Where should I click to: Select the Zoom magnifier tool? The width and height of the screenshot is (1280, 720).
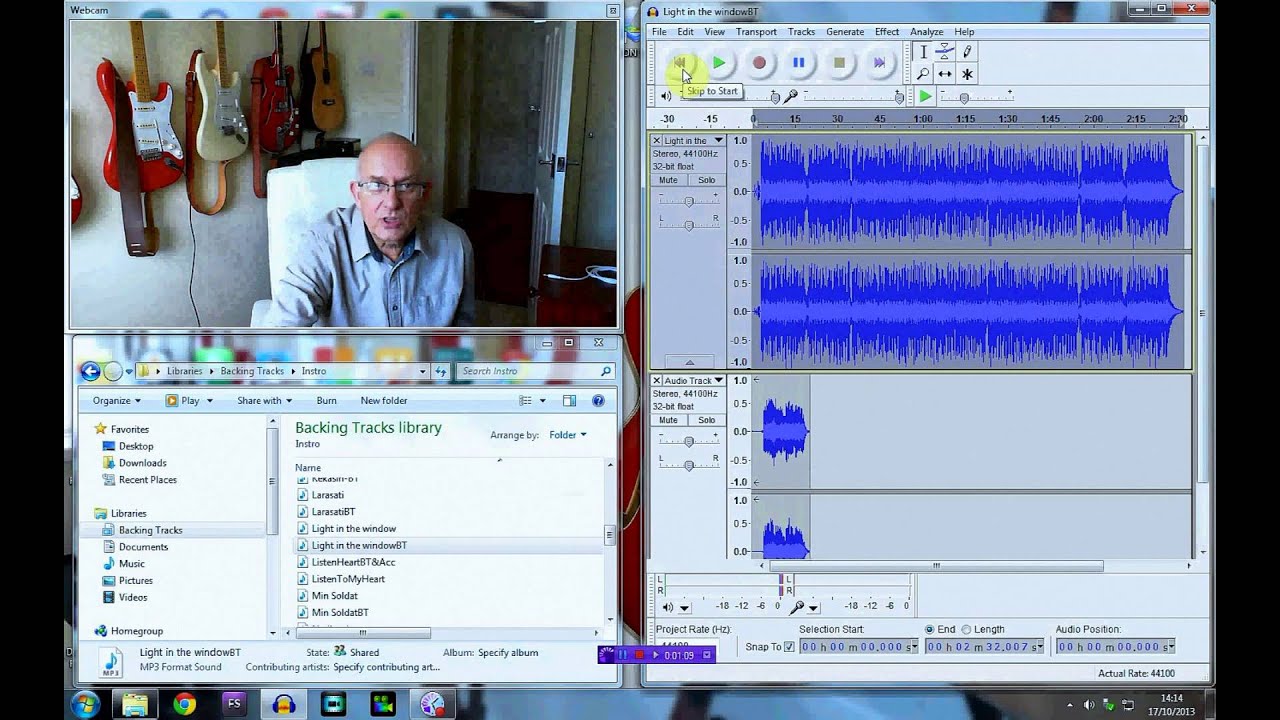tap(923, 74)
